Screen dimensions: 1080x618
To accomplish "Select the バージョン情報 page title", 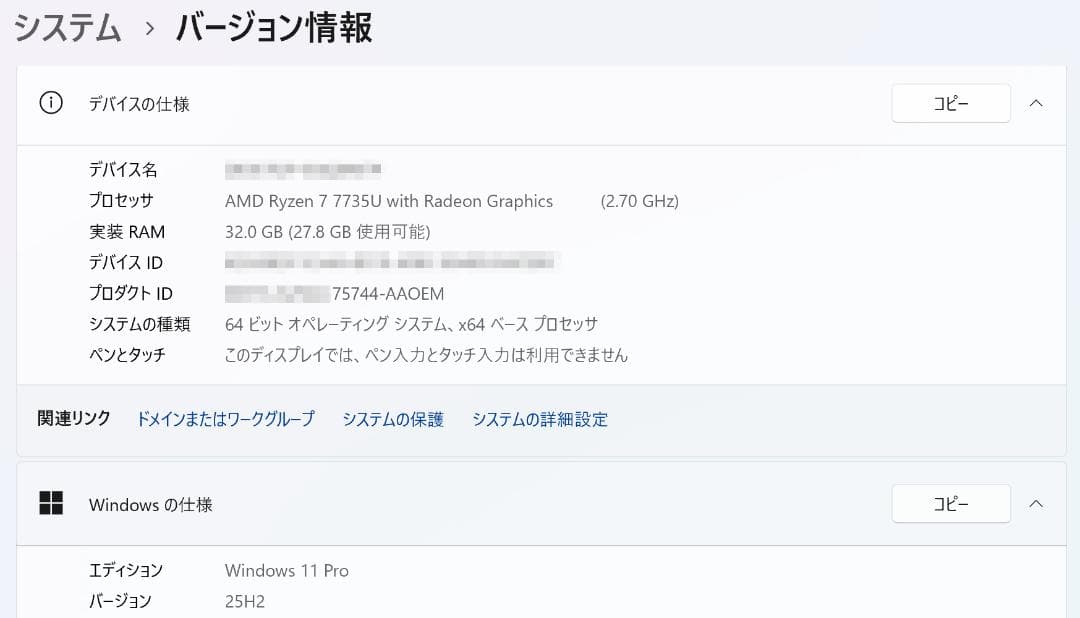I will pos(274,28).
